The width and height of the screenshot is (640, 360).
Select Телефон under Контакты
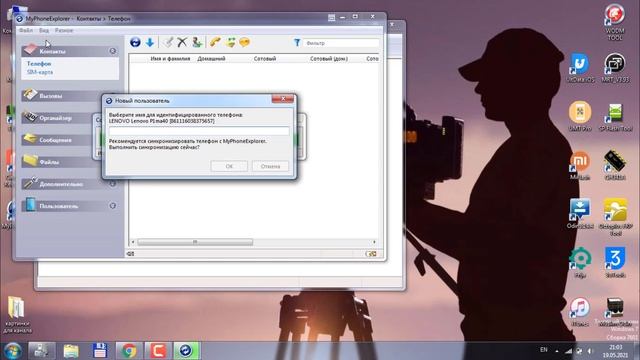click(x=39, y=64)
